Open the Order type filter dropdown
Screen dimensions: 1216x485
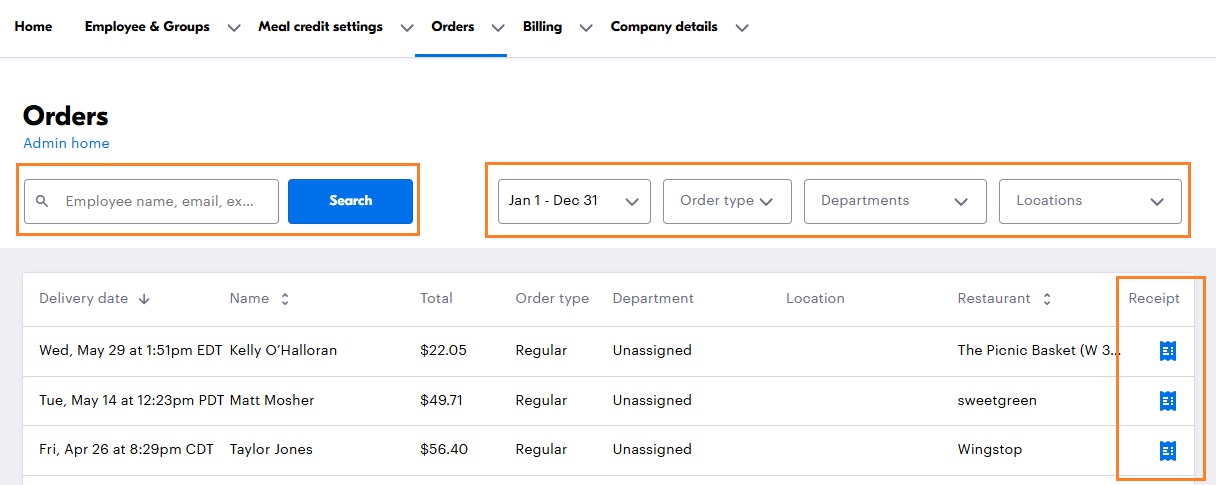(x=727, y=201)
